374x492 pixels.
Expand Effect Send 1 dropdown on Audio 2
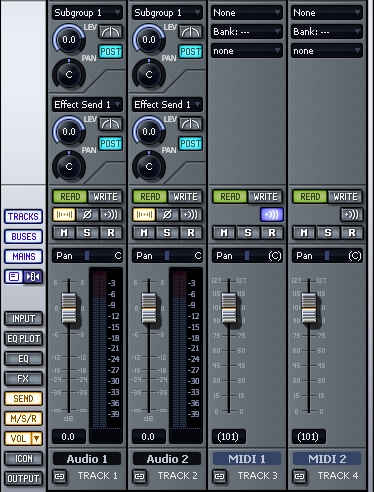(x=167, y=104)
